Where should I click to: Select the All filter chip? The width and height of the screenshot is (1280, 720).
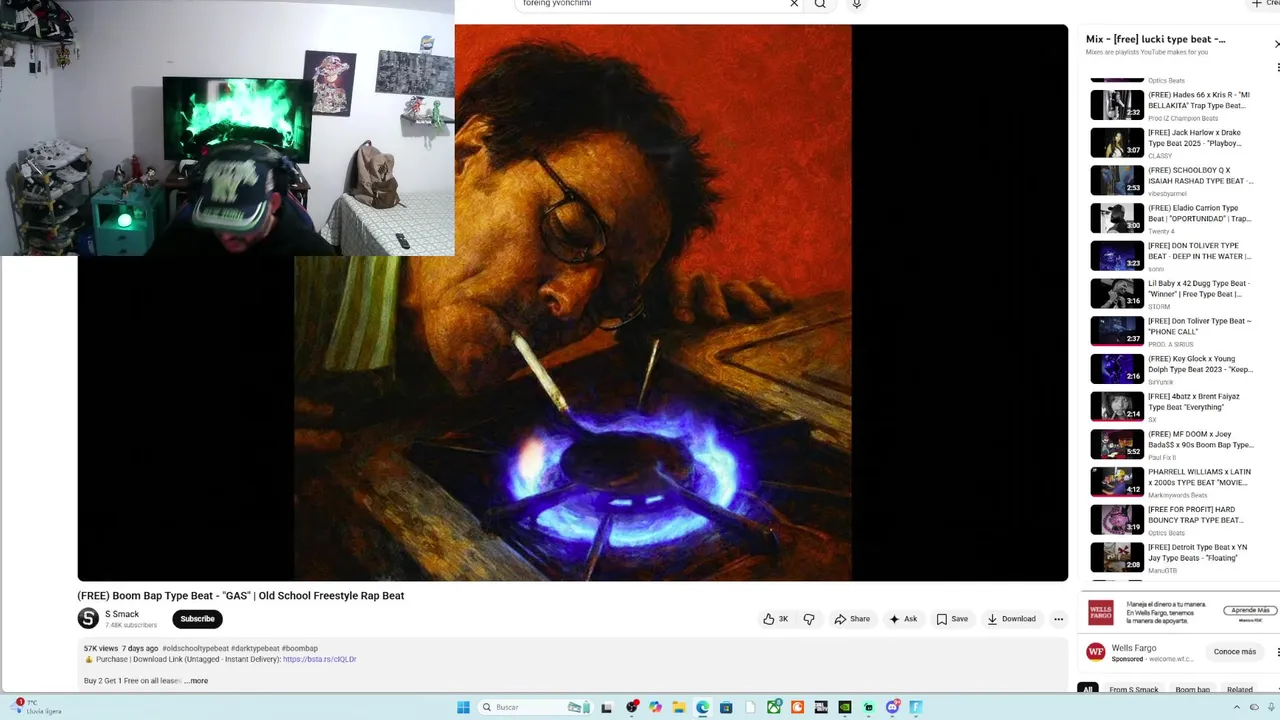pyautogui.click(x=1087, y=689)
